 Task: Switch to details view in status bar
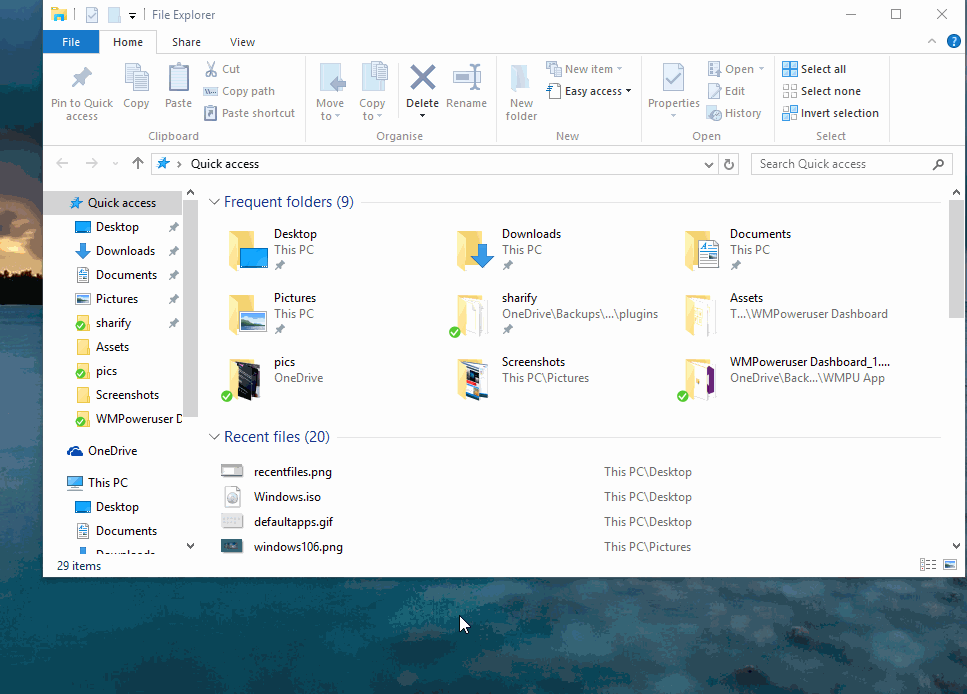tap(928, 565)
